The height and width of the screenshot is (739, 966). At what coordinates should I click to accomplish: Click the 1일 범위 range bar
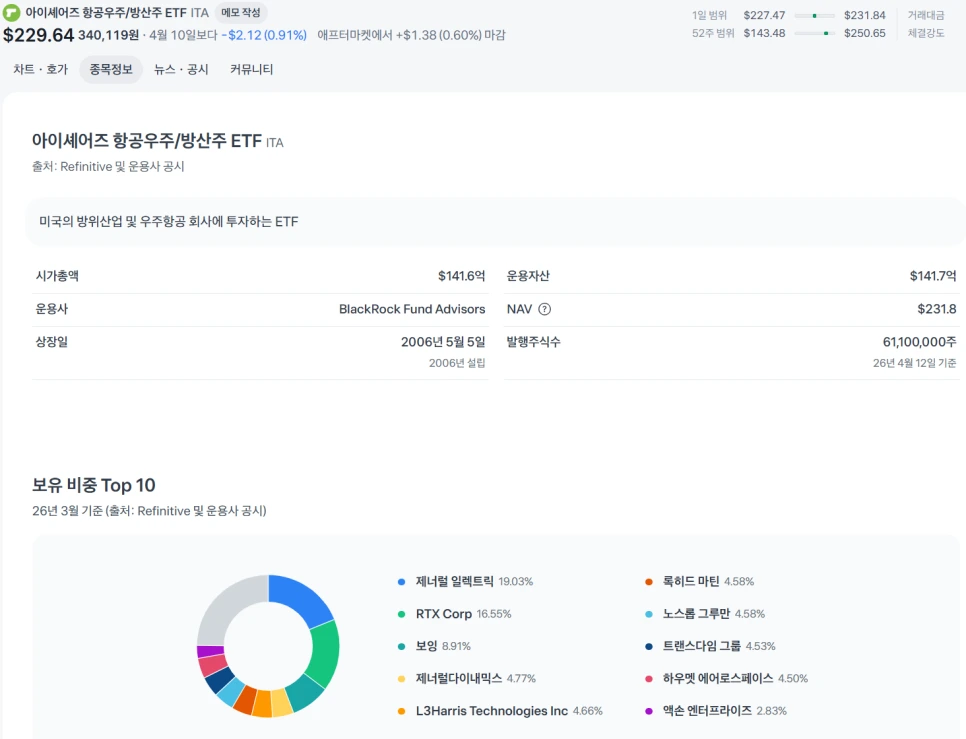(x=814, y=15)
